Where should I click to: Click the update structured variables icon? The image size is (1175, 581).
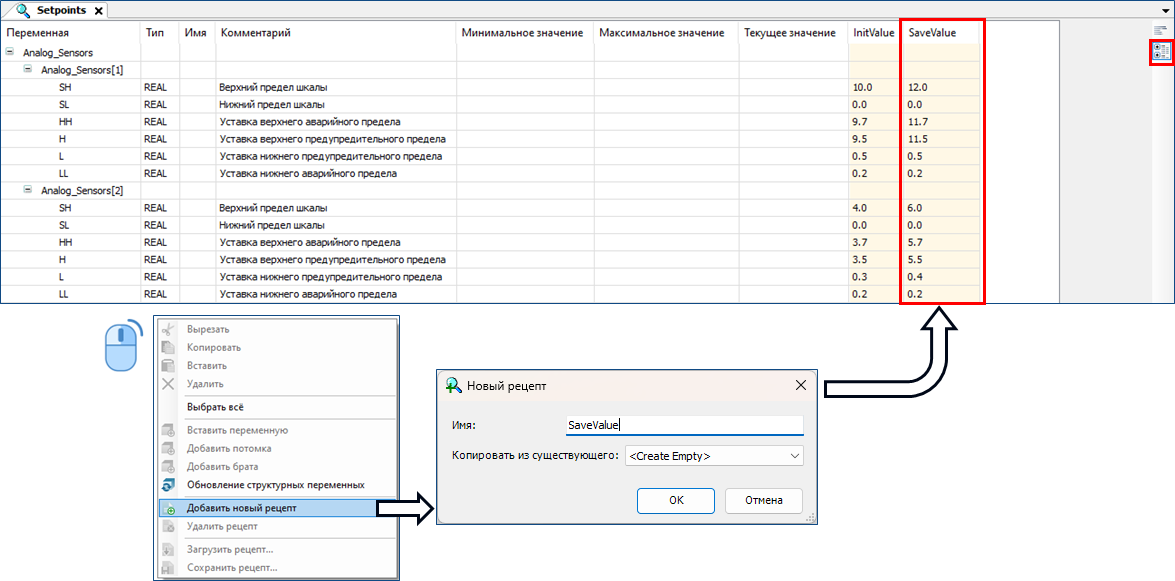click(169, 485)
